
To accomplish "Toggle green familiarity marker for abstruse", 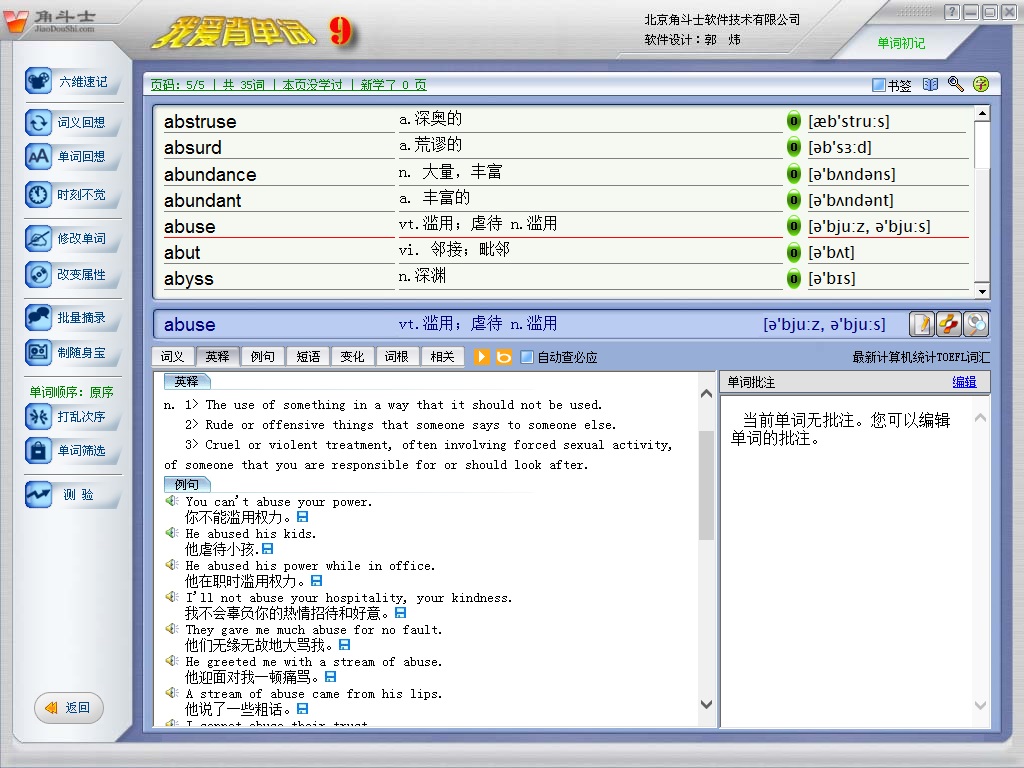I will 794,121.
